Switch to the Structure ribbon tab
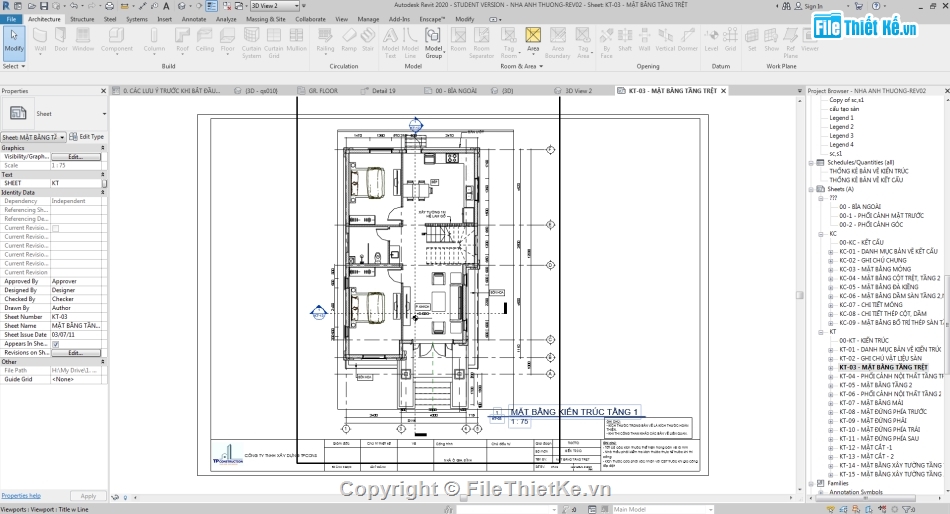 pyautogui.click(x=82, y=19)
